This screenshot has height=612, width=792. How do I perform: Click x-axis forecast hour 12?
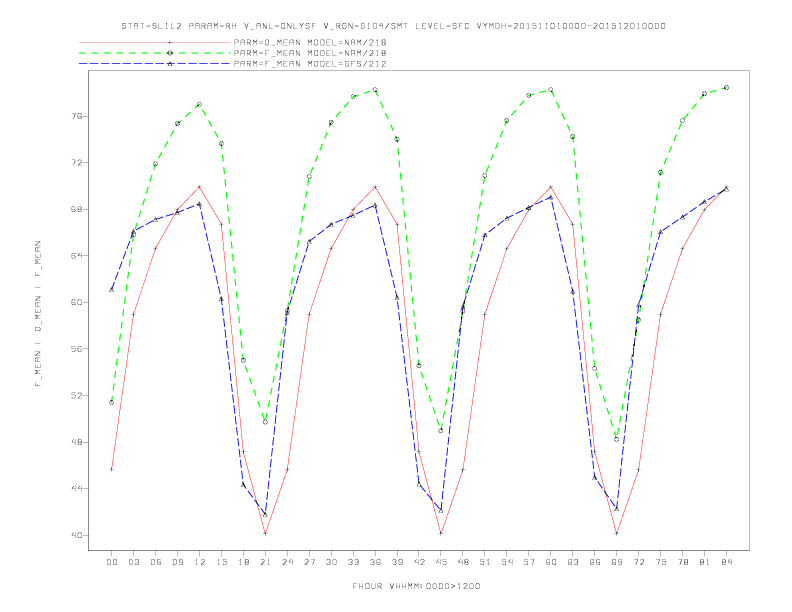(x=200, y=562)
